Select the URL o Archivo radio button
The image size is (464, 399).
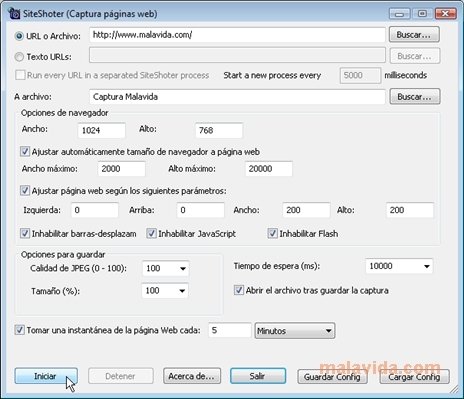(19, 36)
